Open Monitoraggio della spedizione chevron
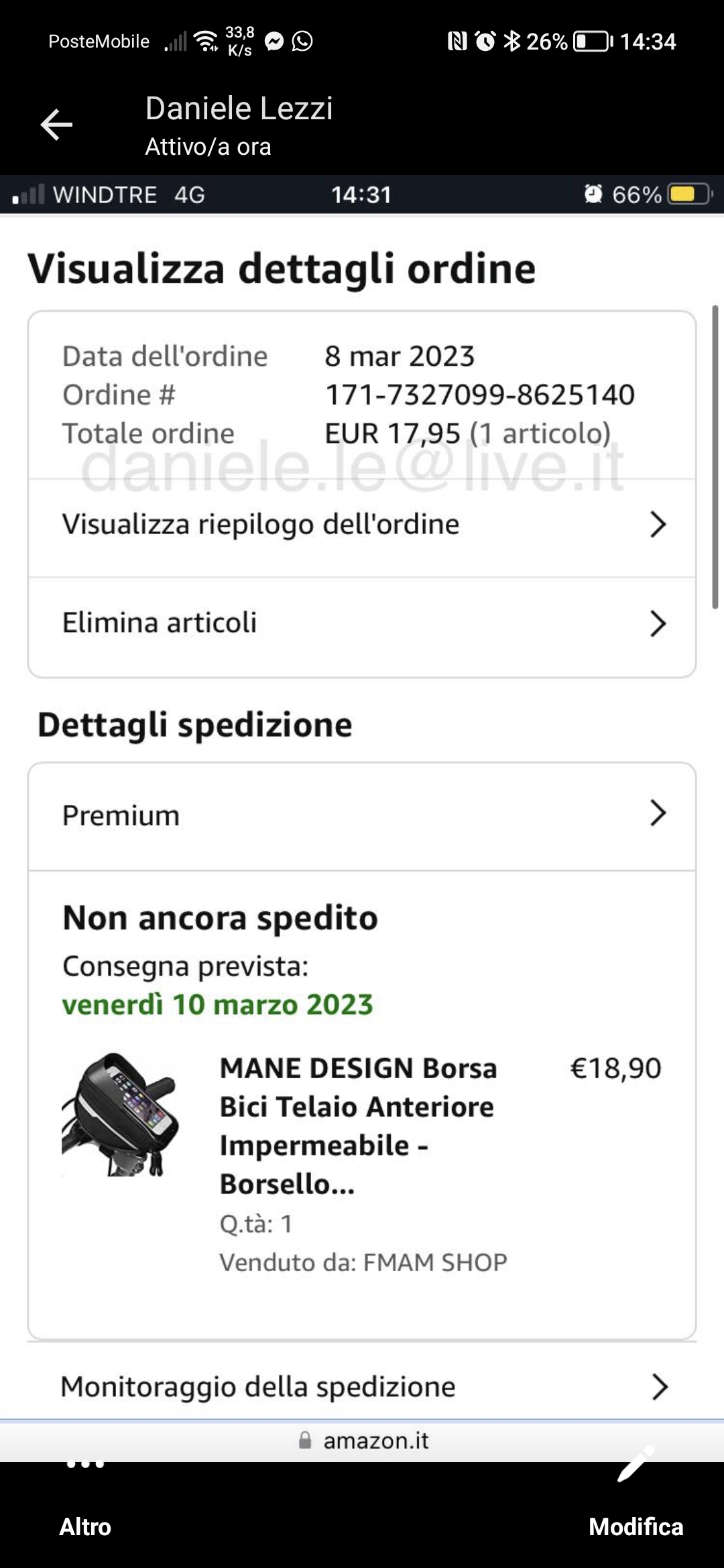This screenshot has width=724, height=1568. point(660,1386)
